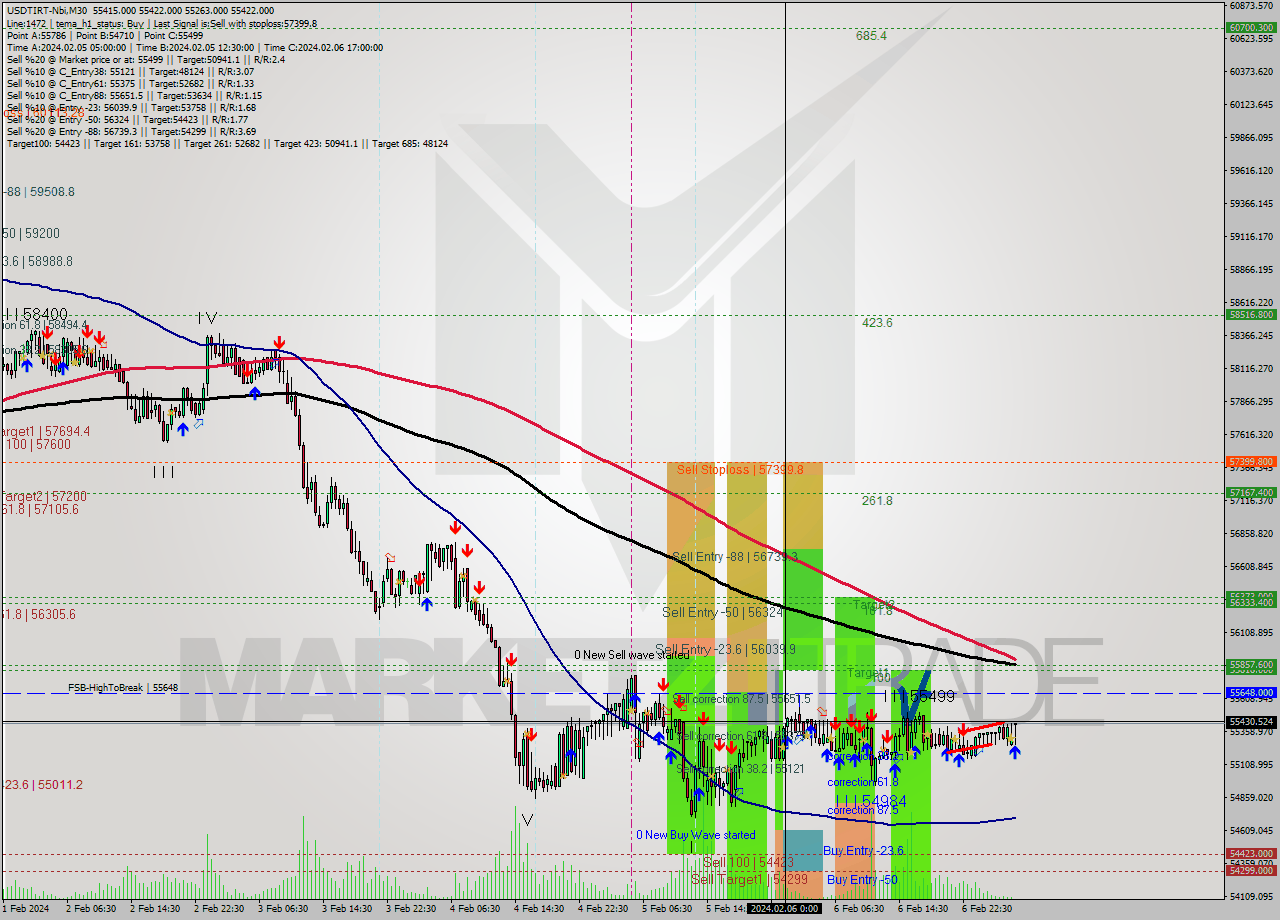Click the '| | | 55499' wave label

pos(918,695)
